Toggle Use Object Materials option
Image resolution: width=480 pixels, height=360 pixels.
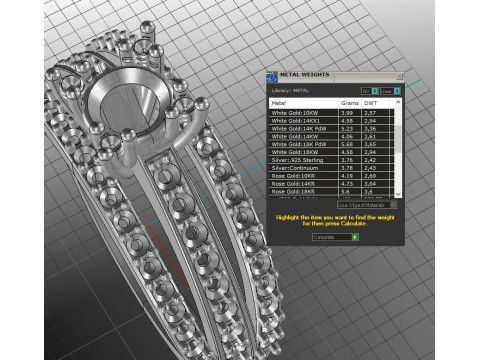[367, 205]
